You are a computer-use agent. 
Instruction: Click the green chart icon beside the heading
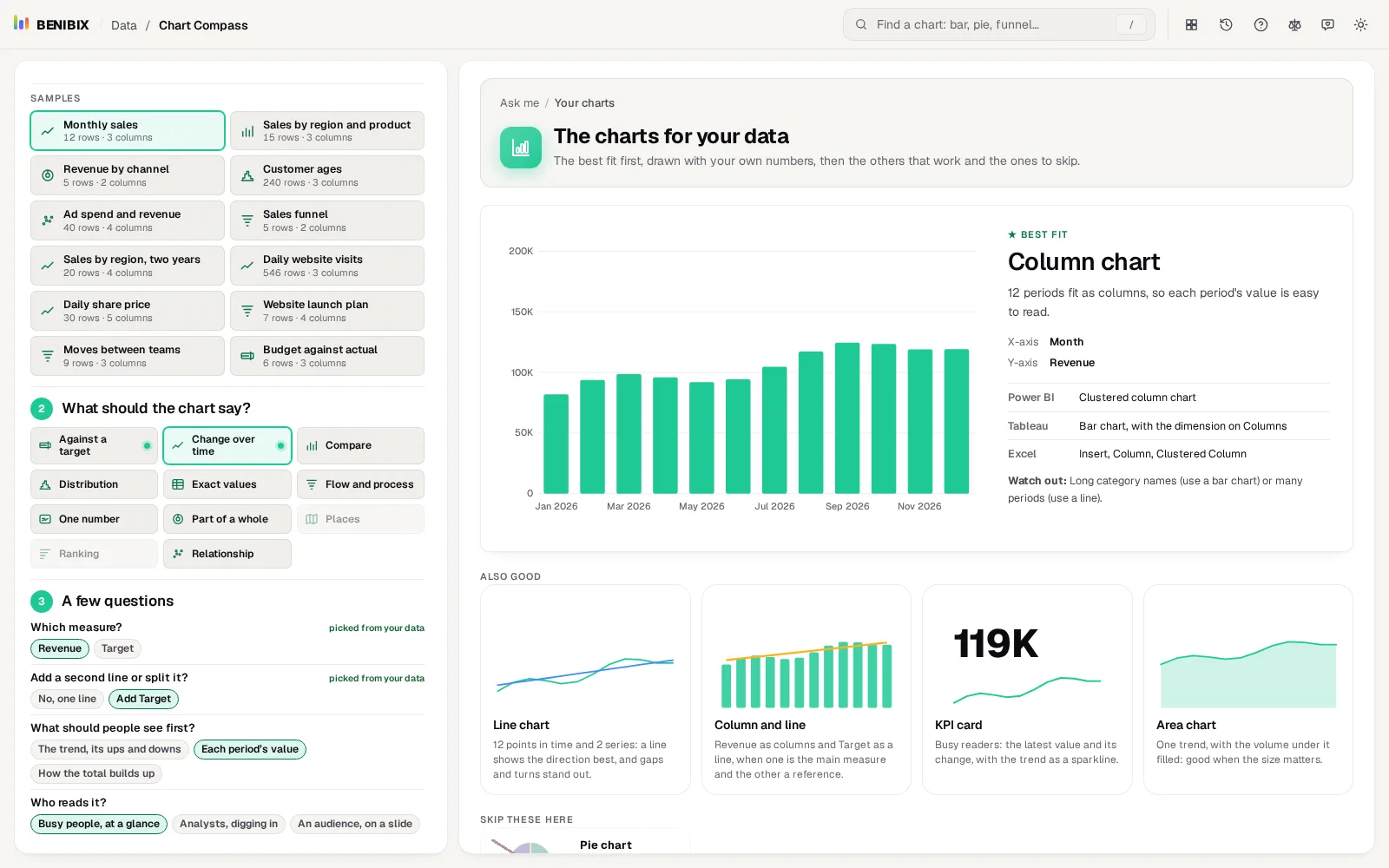521,148
